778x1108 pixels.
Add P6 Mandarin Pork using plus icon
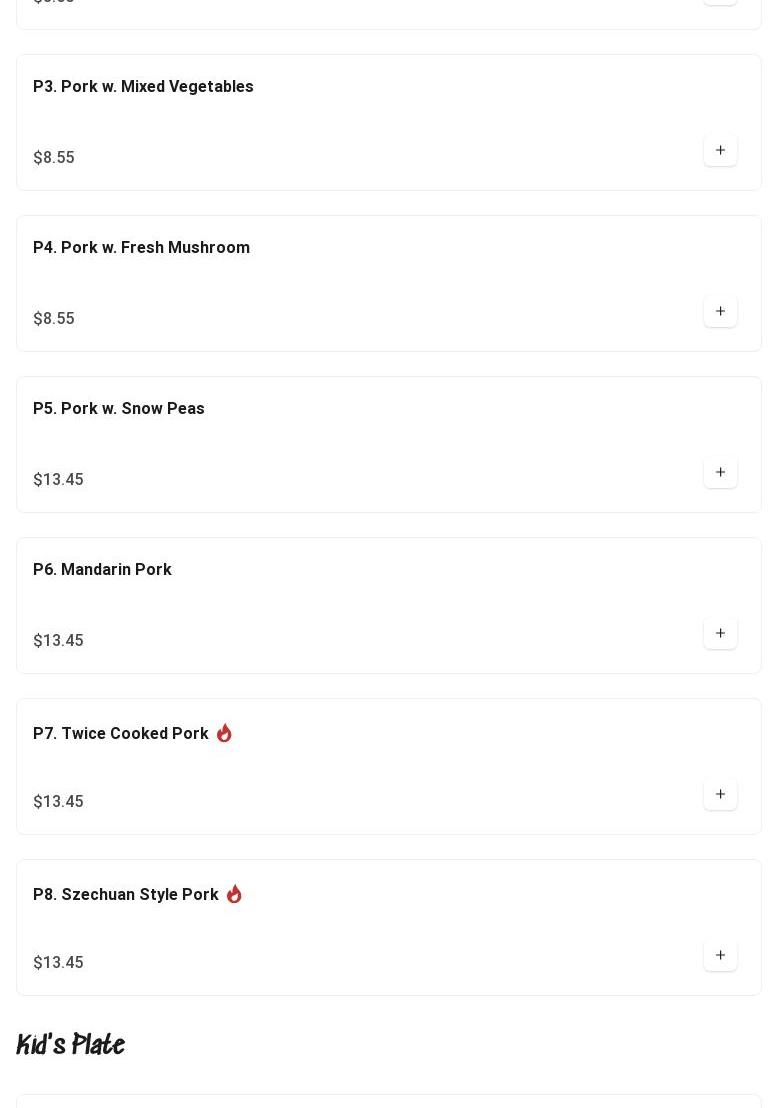720,633
